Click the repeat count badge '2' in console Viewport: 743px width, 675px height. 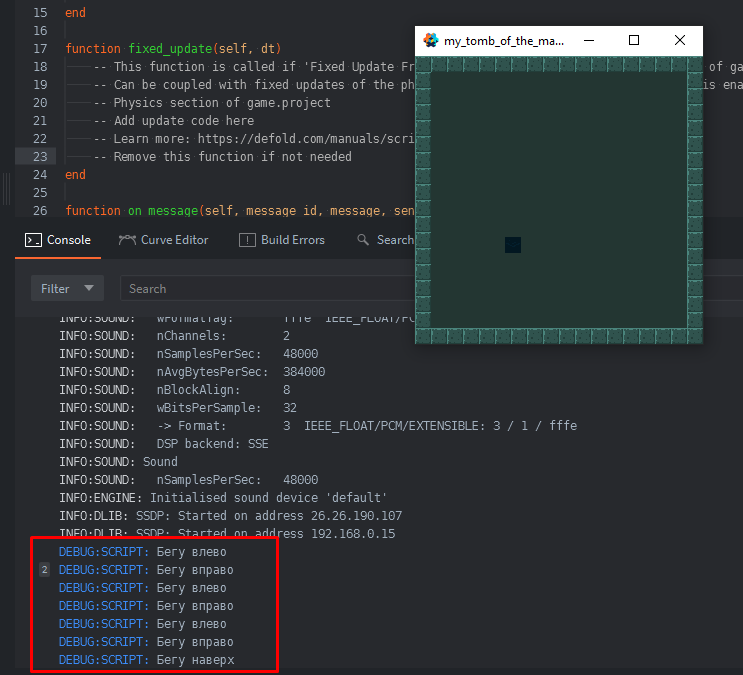point(44,570)
